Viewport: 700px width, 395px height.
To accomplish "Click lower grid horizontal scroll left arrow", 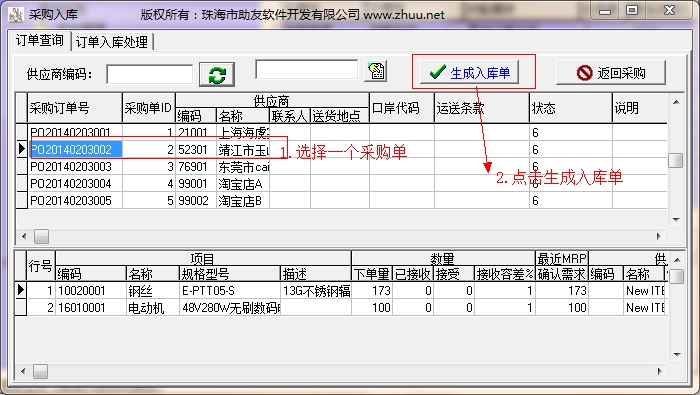I will 24,371.
